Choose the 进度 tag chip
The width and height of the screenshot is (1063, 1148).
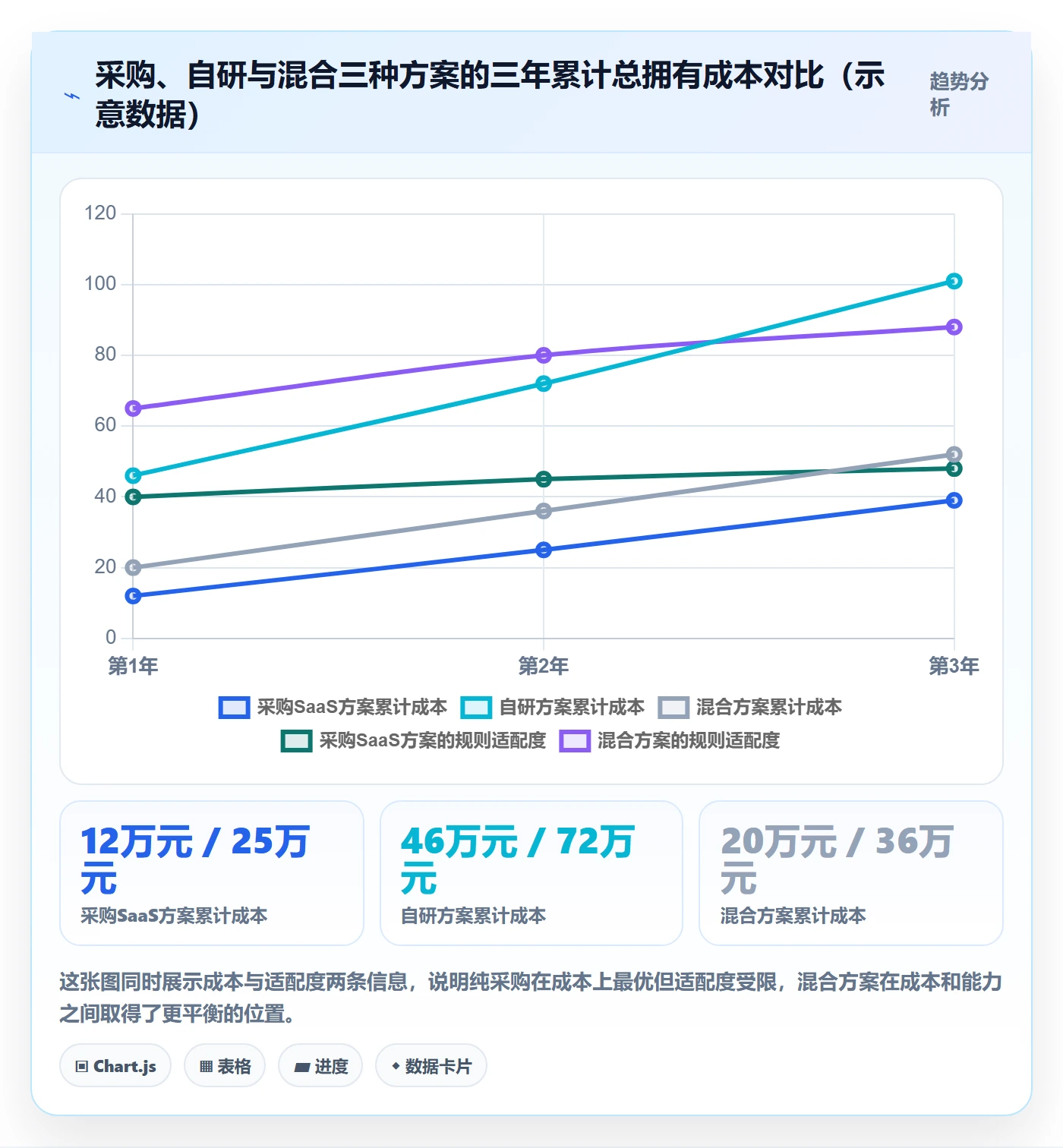tap(320, 1066)
